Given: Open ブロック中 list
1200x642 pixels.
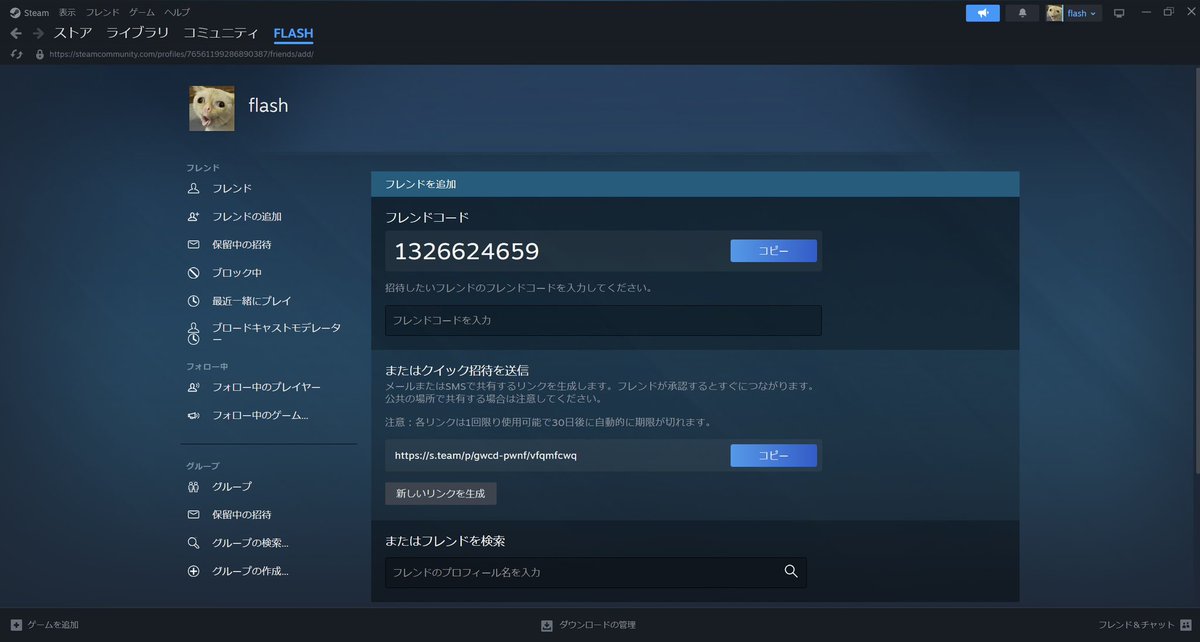Looking at the screenshot, I should [237, 272].
